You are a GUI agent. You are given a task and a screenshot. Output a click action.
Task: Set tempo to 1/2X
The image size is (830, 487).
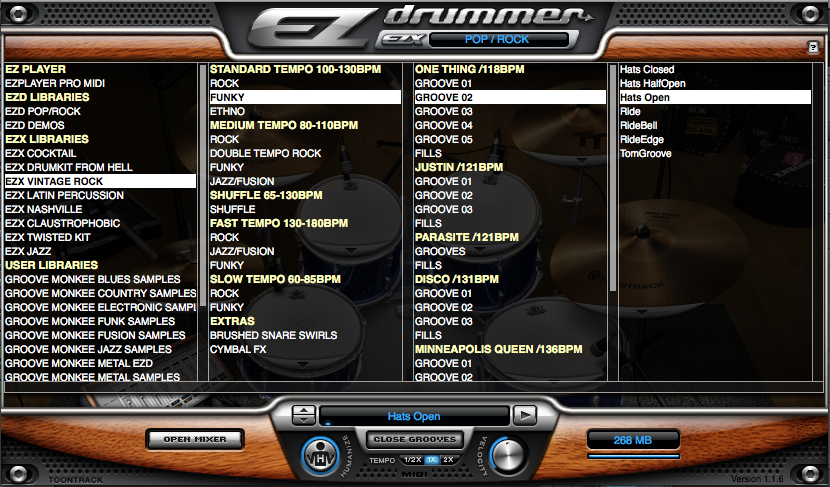pyautogui.click(x=412, y=460)
